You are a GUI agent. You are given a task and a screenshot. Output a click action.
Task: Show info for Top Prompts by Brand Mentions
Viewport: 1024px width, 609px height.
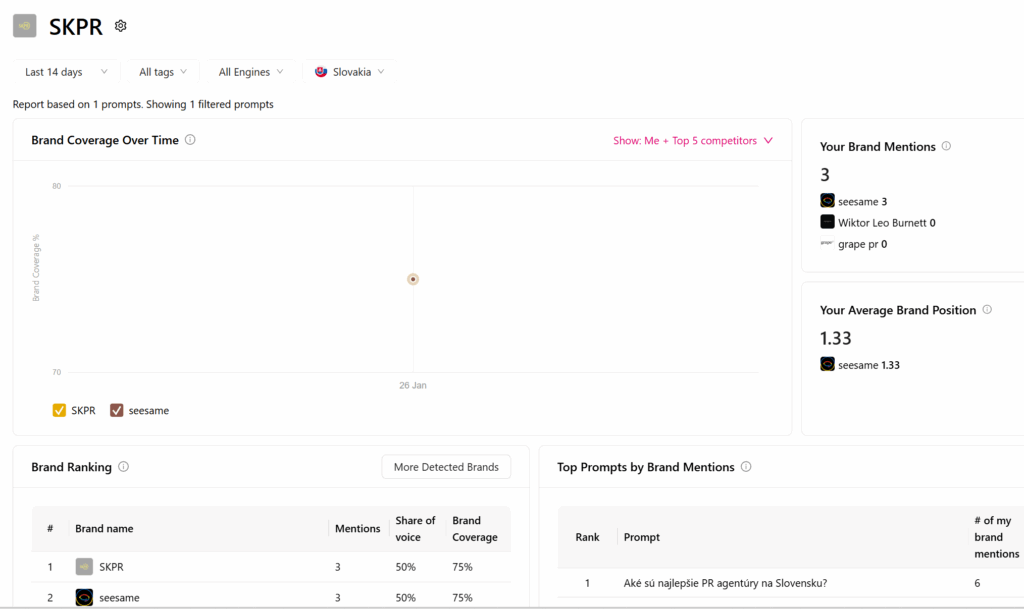coord(746,467)
